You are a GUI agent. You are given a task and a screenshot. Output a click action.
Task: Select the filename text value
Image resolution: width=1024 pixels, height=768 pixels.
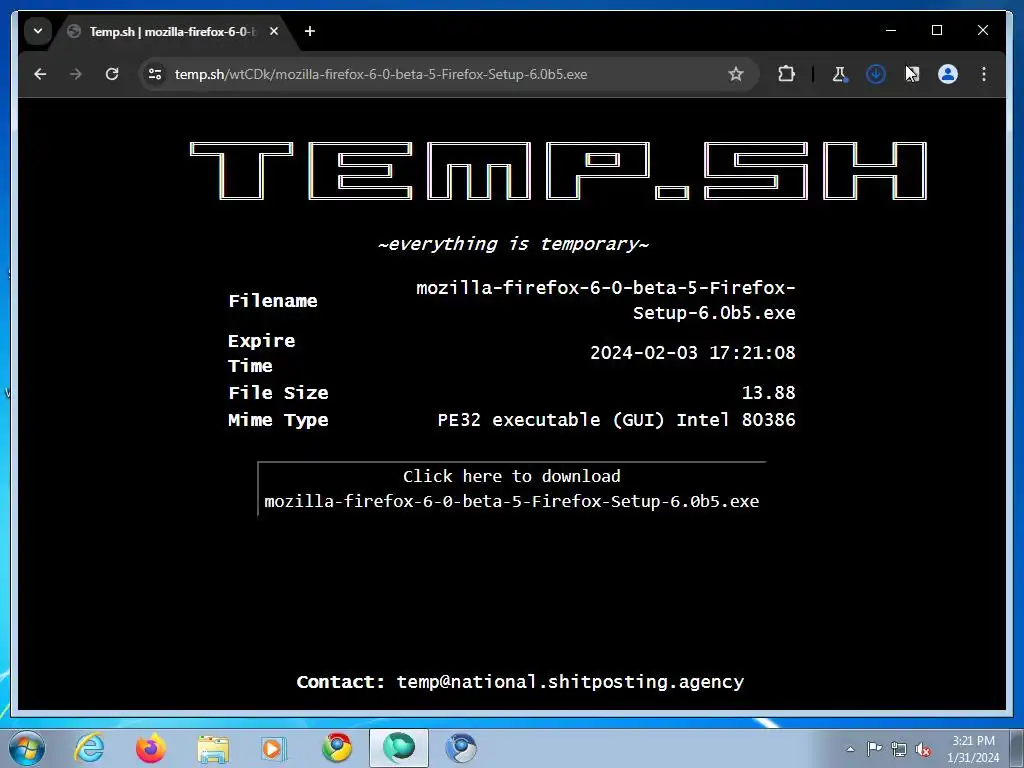(605, 300)
